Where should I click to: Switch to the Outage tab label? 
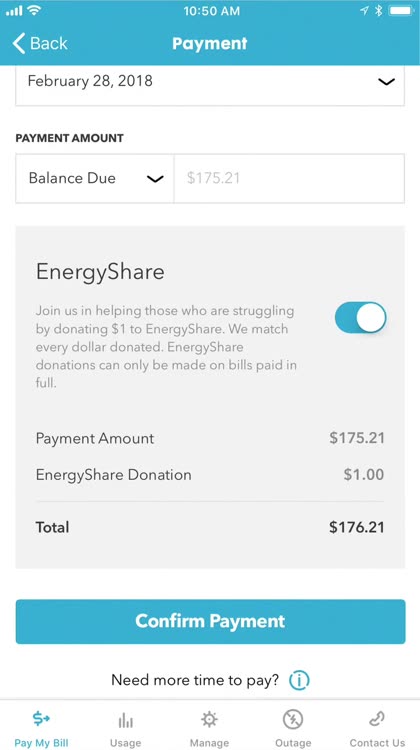[293, 743]
